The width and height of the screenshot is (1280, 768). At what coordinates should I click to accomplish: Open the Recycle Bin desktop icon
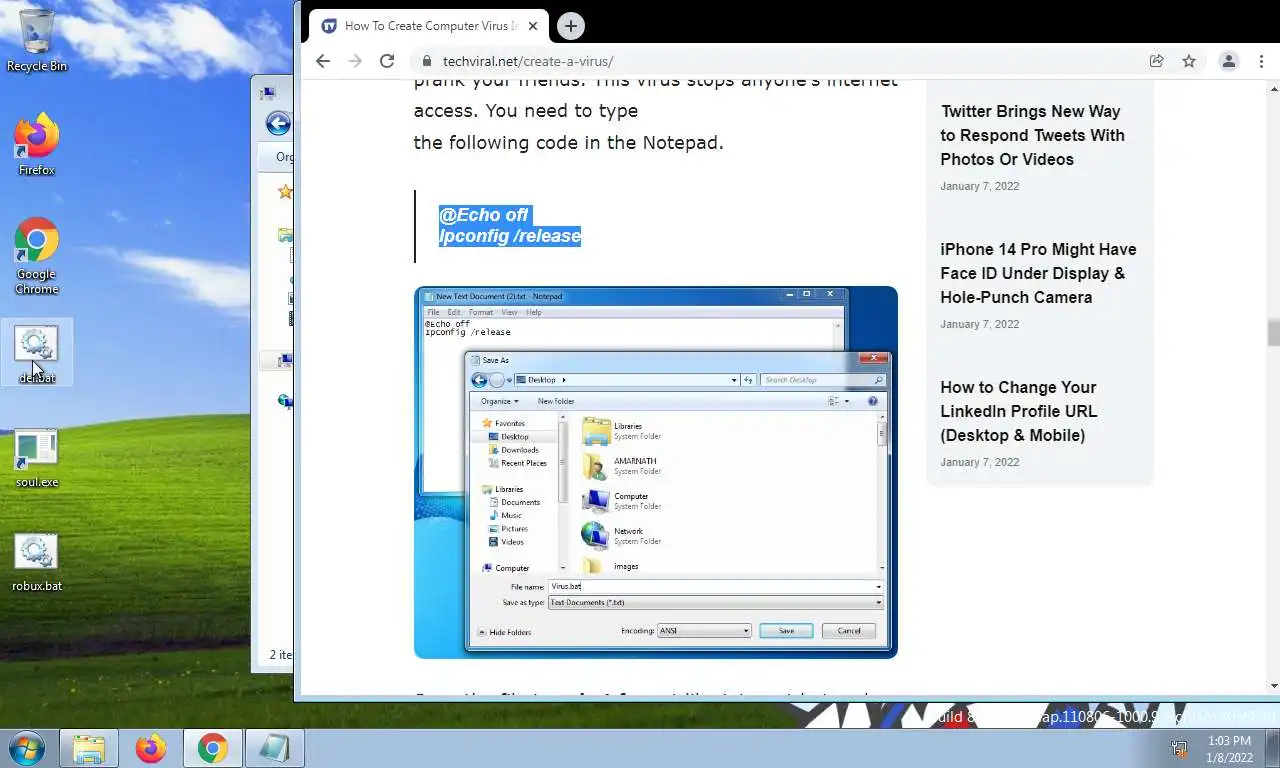(x=37, y=40)
